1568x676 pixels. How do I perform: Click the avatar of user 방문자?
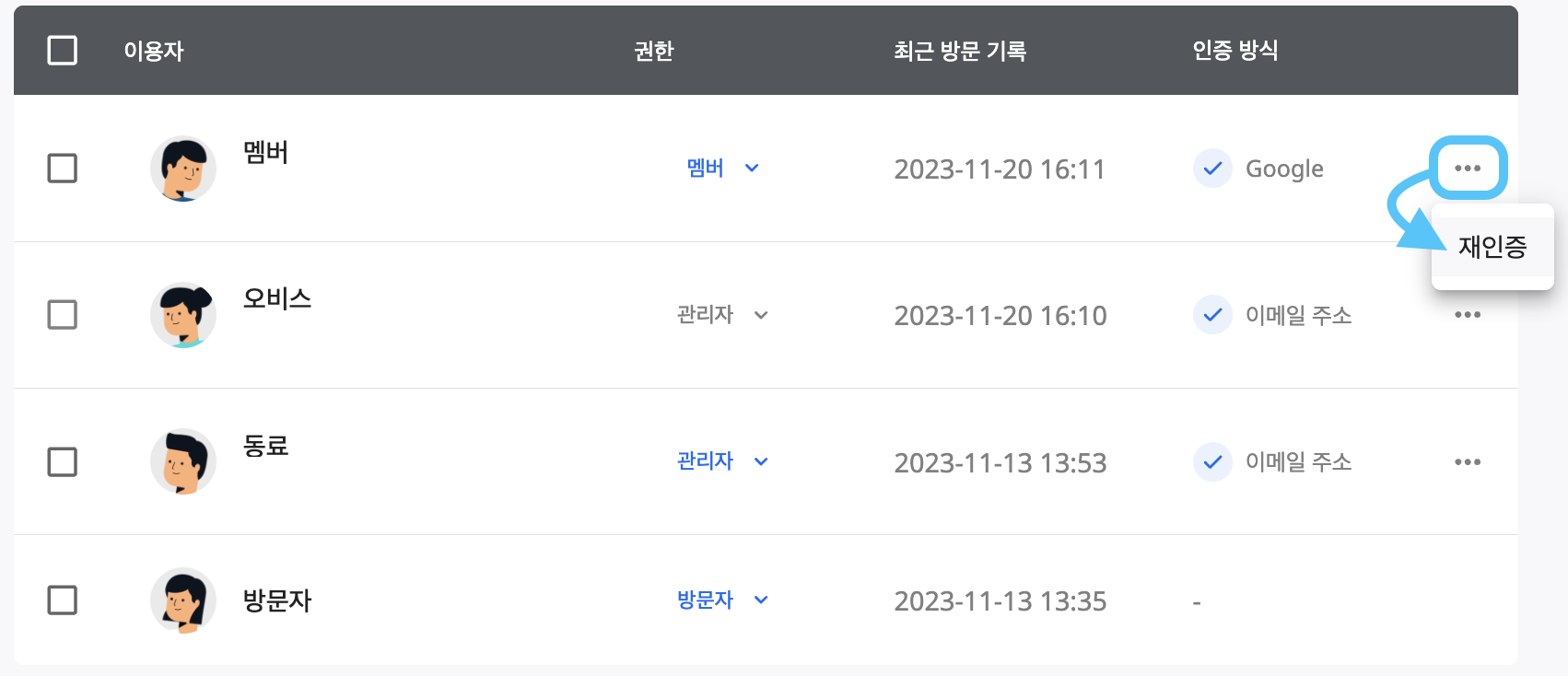coord(183,600)
